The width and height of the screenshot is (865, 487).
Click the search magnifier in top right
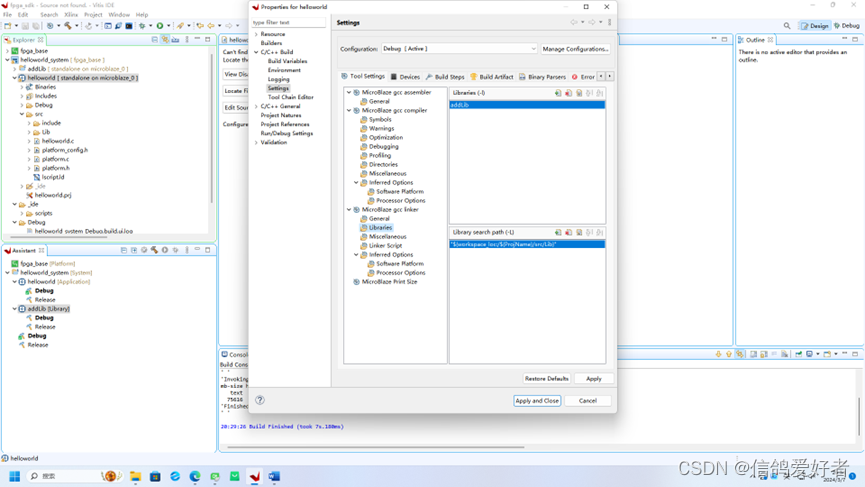[x=787, y=26]
